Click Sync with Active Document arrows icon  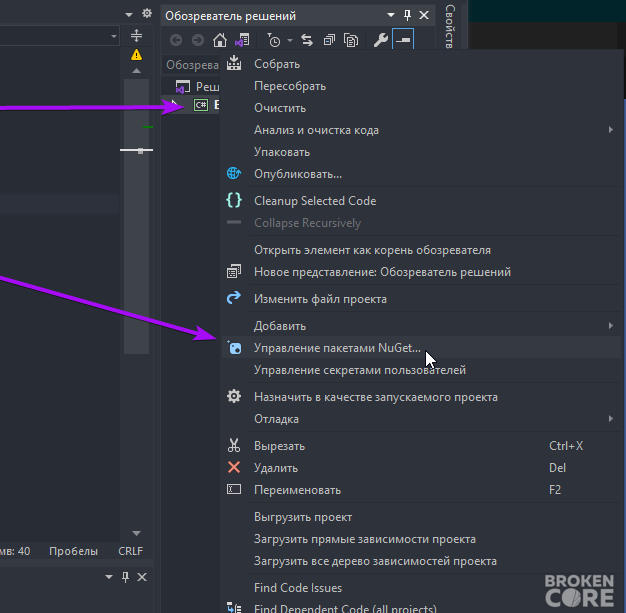click(x=307, y=40)
